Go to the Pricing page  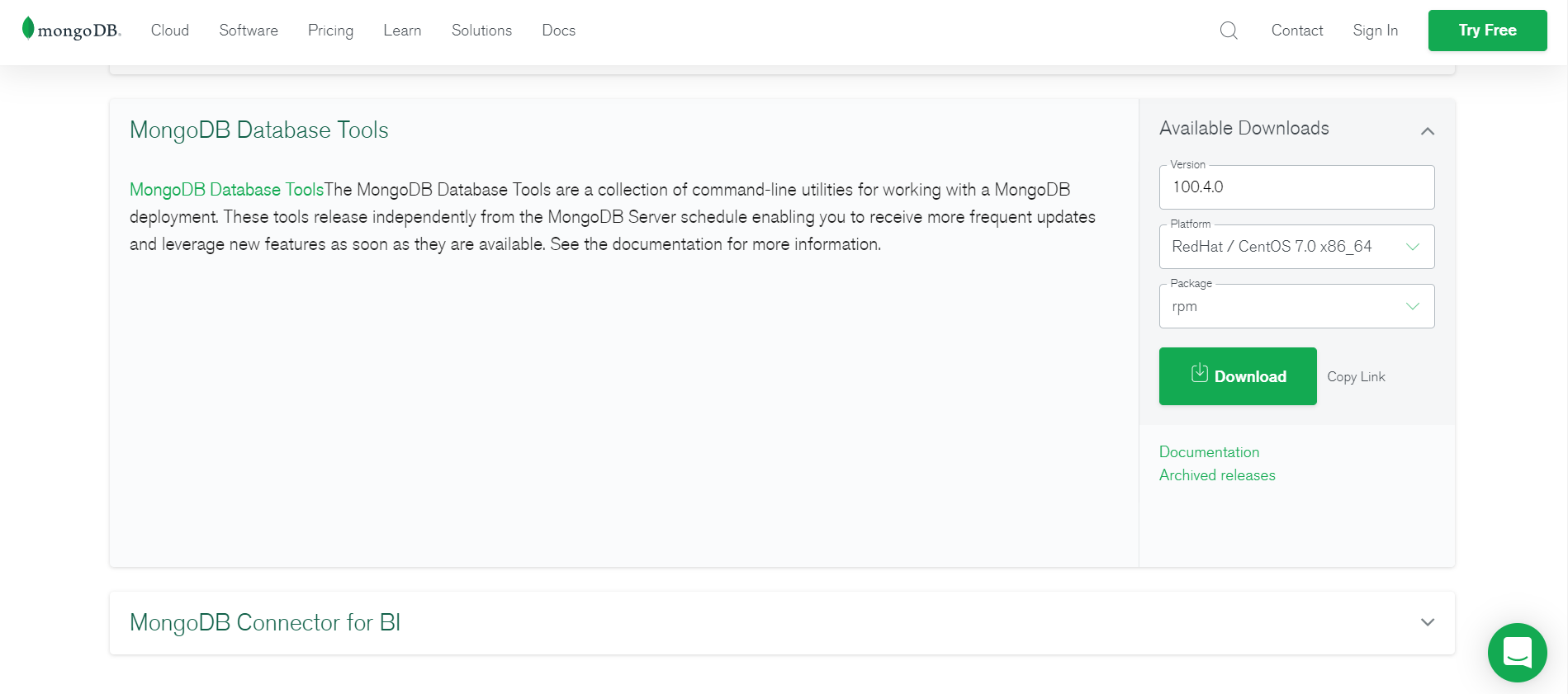point(330,31)
